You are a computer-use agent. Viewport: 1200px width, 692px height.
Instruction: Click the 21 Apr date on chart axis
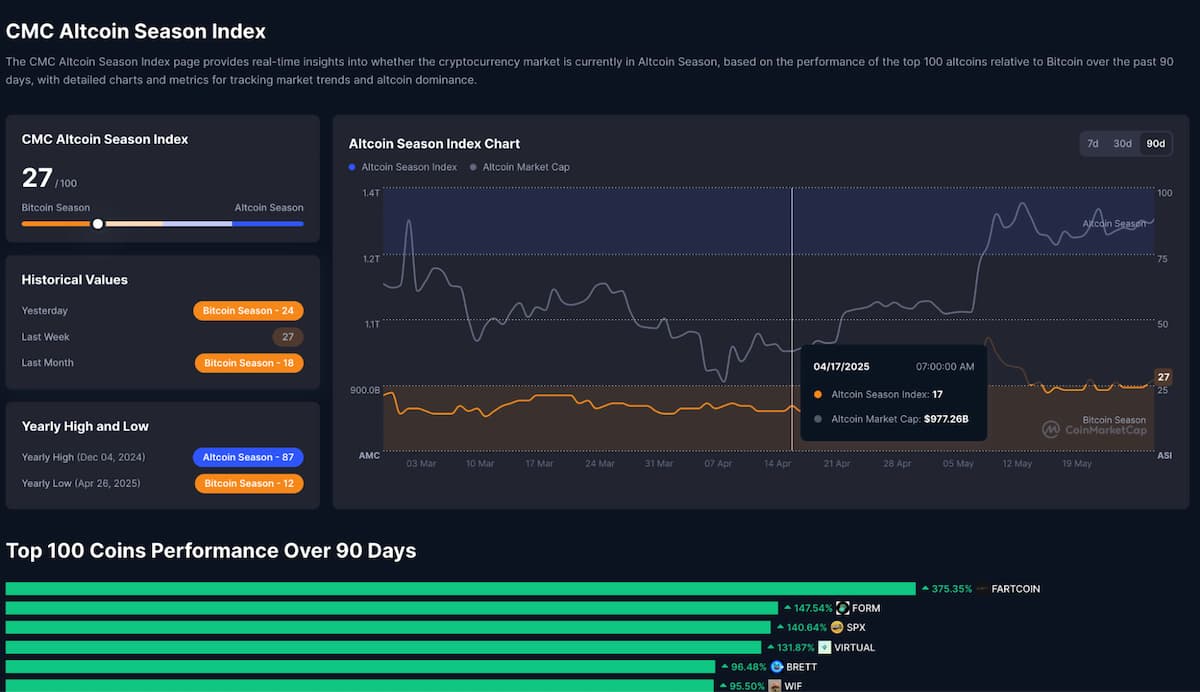(x=836, y=464)
